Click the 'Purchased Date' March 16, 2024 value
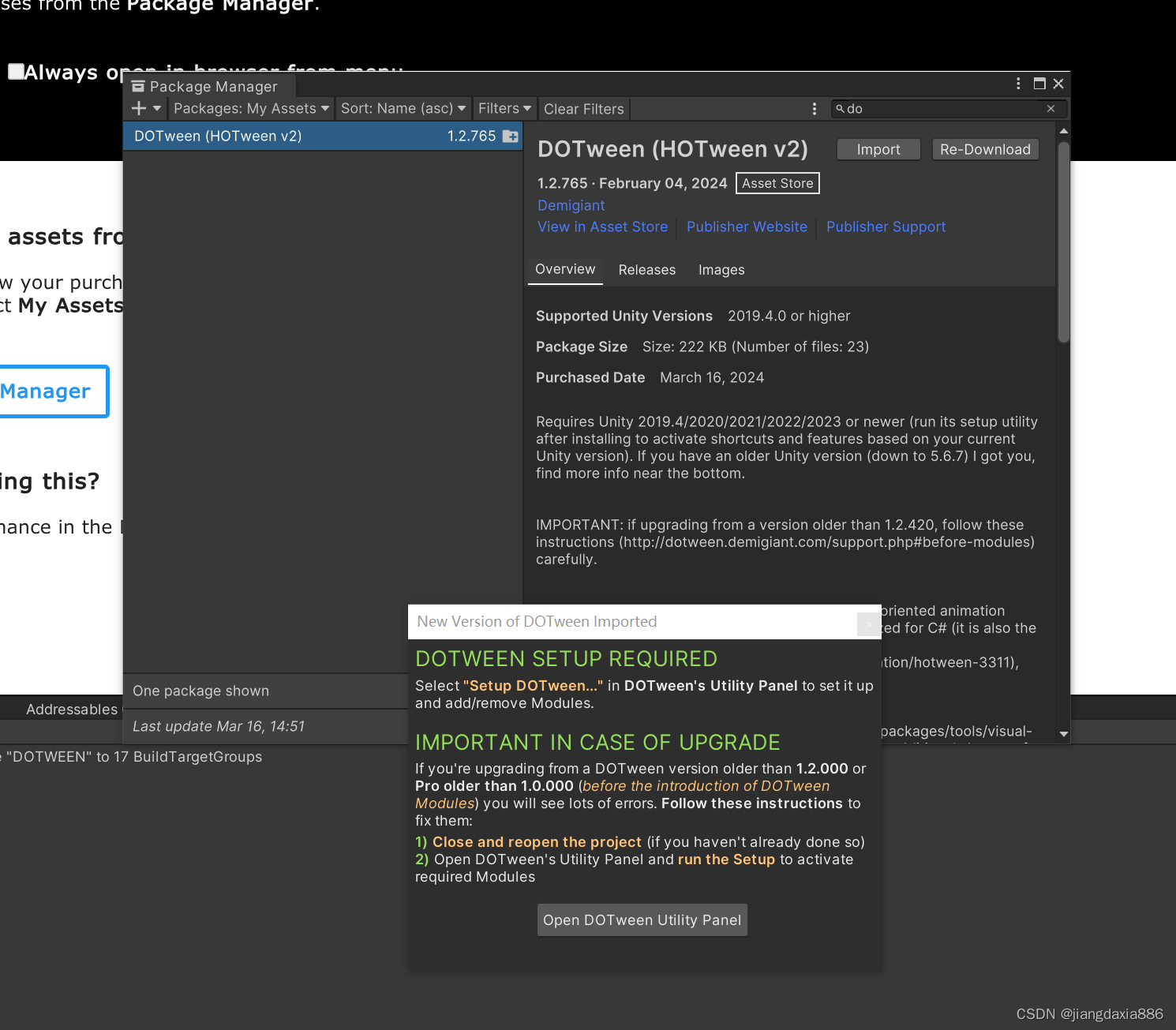The width and height of the screenshot is (1176, 1030). (x=712, y=377)
